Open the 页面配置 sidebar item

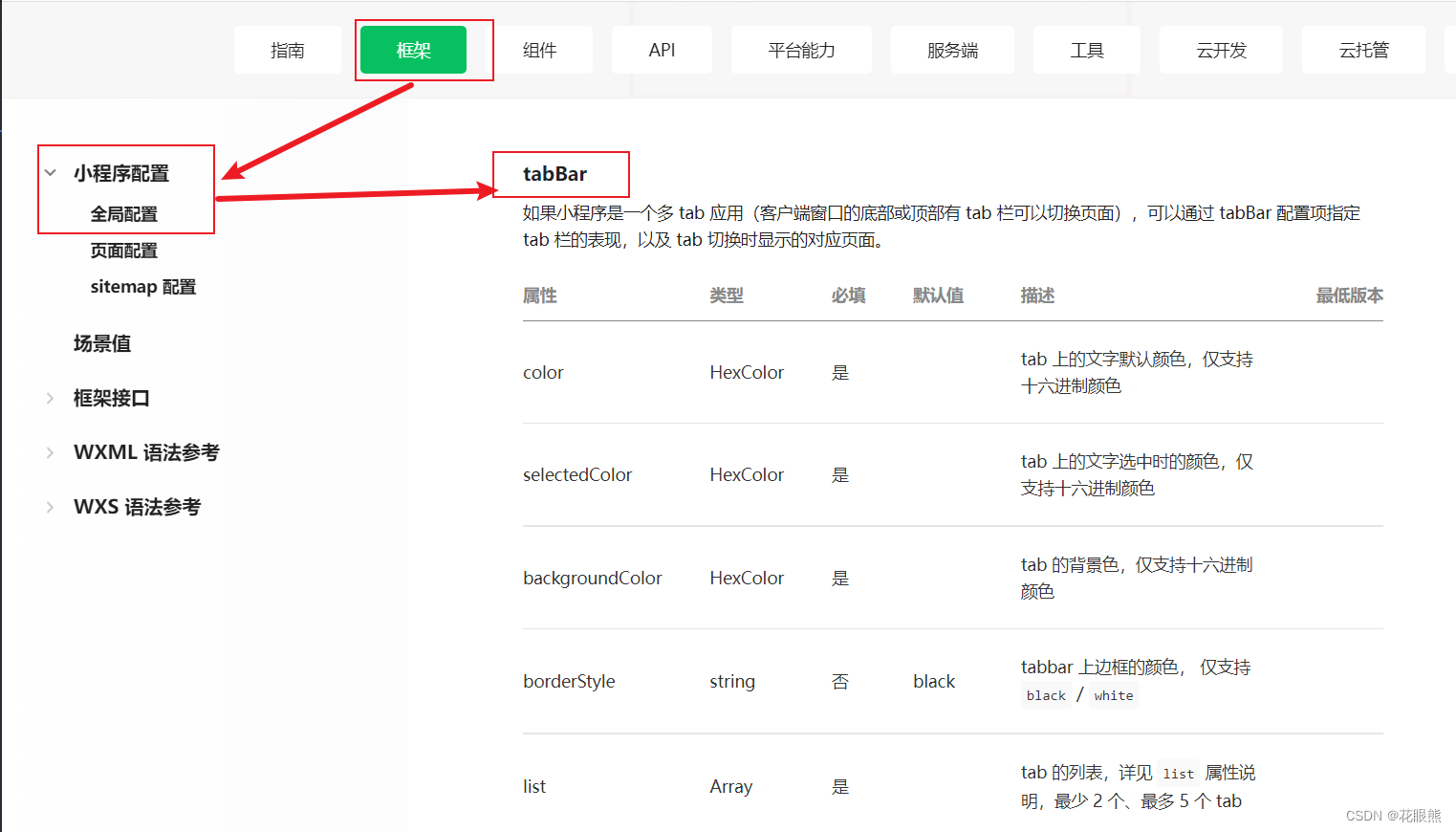pyautogui.click(x=124, y=251)
